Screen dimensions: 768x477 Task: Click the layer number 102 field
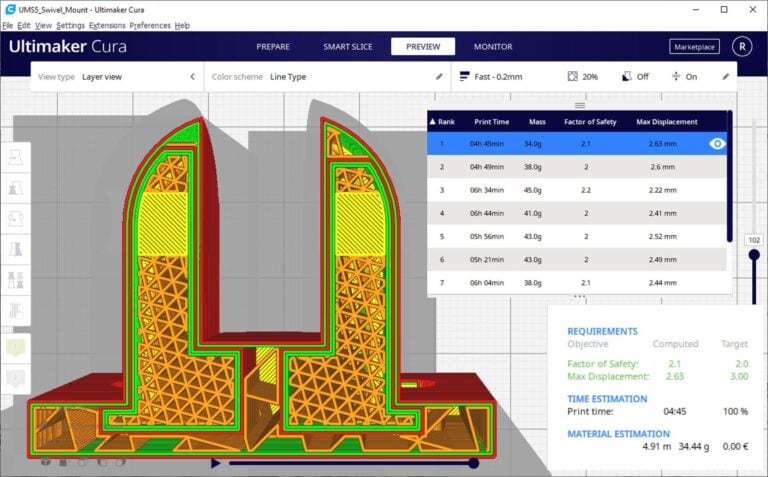[754, 240]
